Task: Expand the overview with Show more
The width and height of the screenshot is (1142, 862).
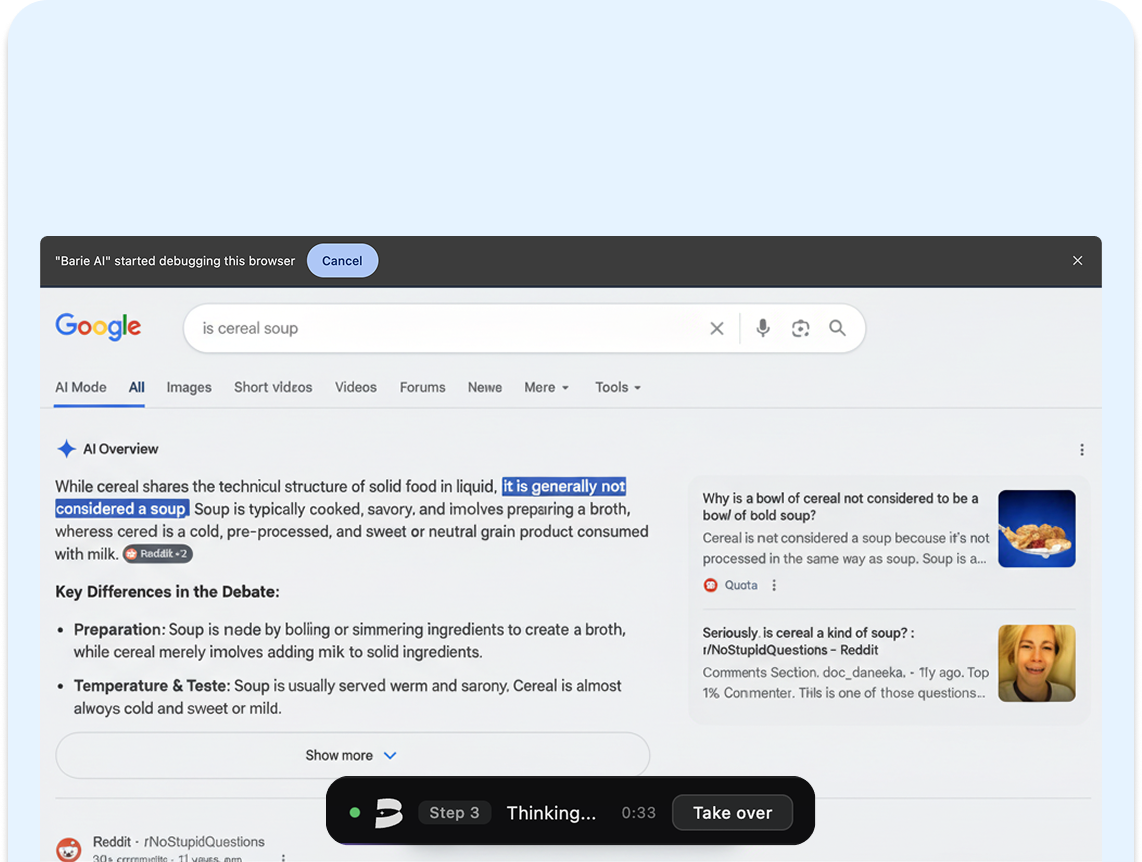Action: click(x=353, y=755)
